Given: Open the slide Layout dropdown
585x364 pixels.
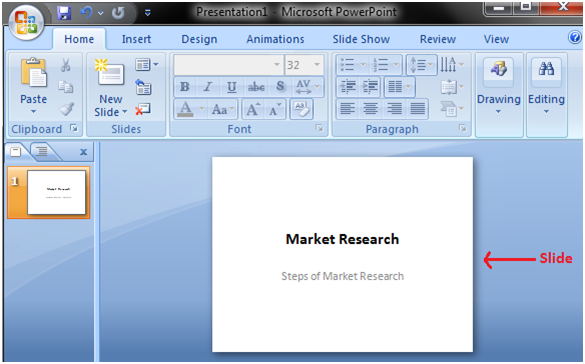Looking at the screenshot, I should 146,65.
